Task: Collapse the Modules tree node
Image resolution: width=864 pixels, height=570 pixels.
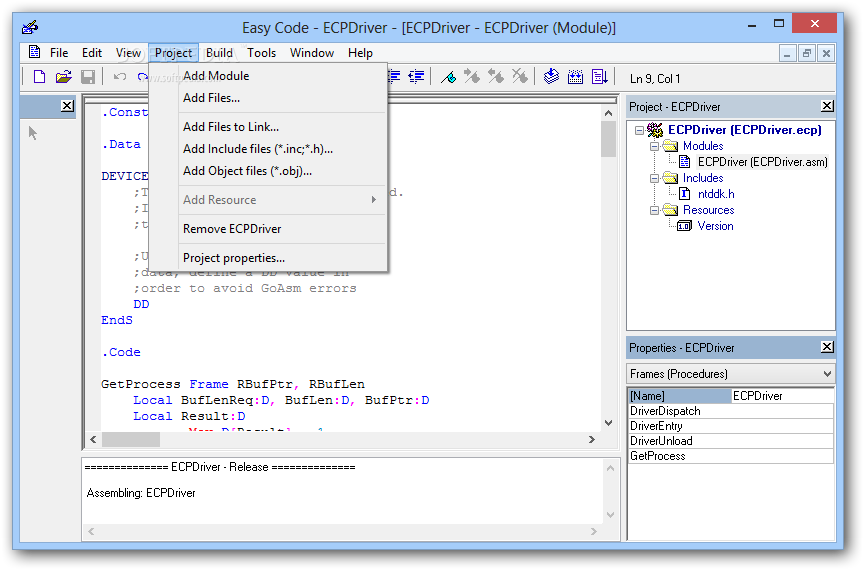Action: click(654, 147)
